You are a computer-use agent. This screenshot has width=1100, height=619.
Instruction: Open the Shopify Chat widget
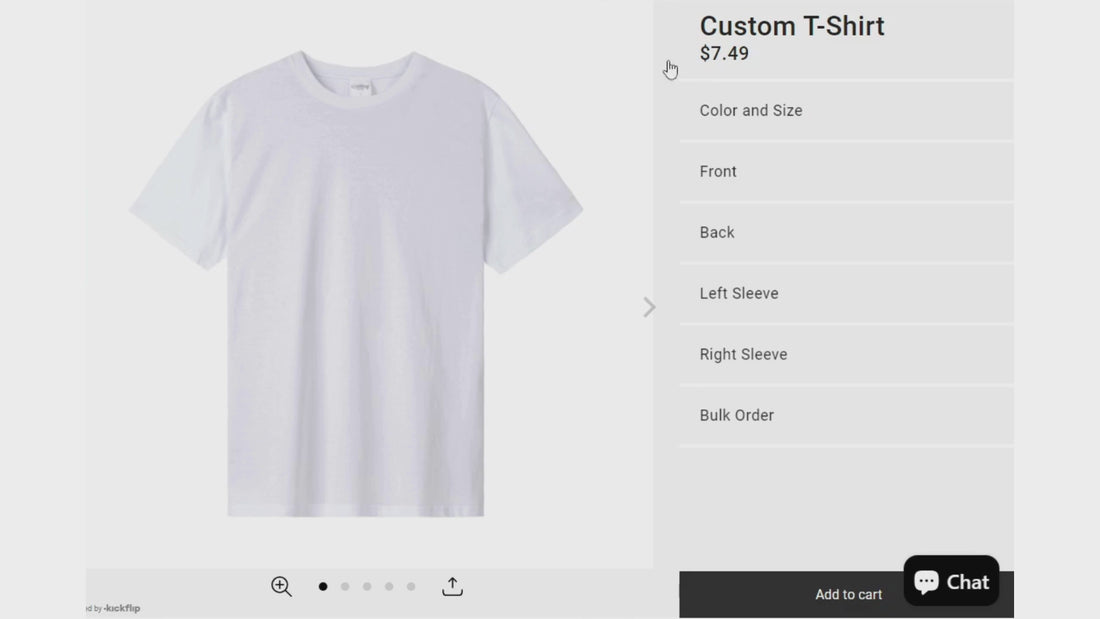click(x=951, y=581)
